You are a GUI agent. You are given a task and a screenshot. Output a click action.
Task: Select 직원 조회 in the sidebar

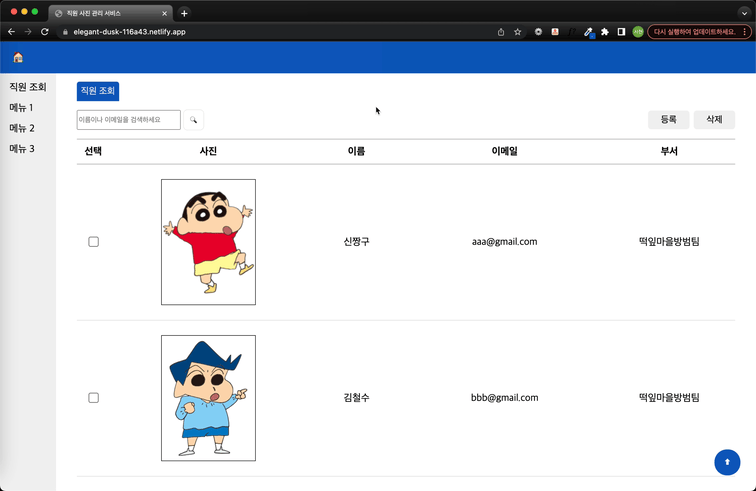click(x=27, y=87)
